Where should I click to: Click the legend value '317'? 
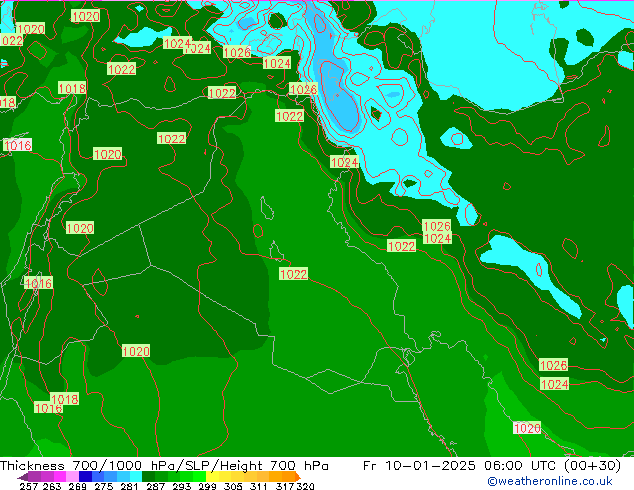tap(285, 486)
